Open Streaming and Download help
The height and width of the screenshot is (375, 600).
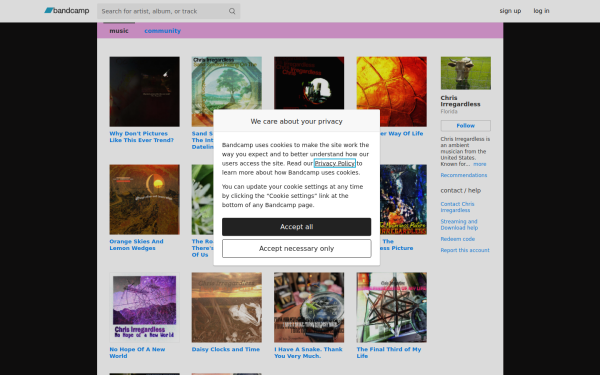point(459,225)
